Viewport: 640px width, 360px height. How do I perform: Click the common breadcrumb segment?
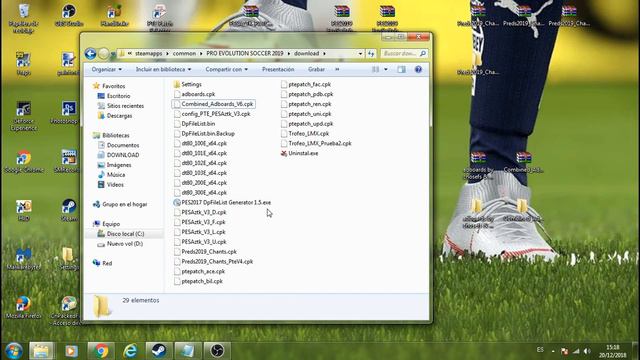(x=184, y=53)
